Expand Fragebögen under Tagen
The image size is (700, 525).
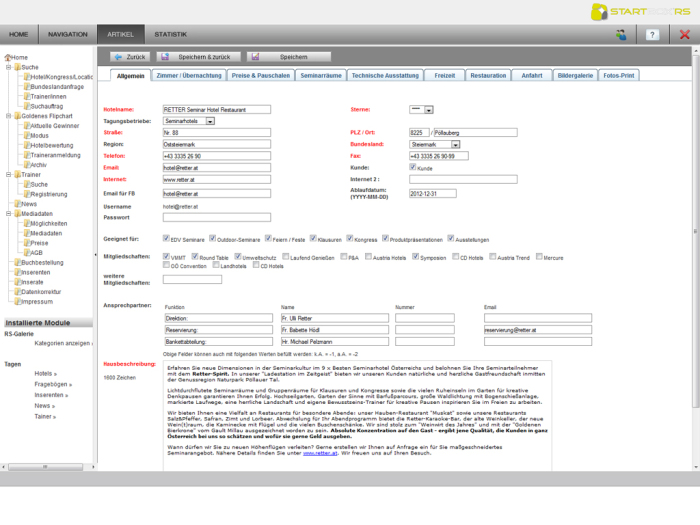(x=53, y=384)
